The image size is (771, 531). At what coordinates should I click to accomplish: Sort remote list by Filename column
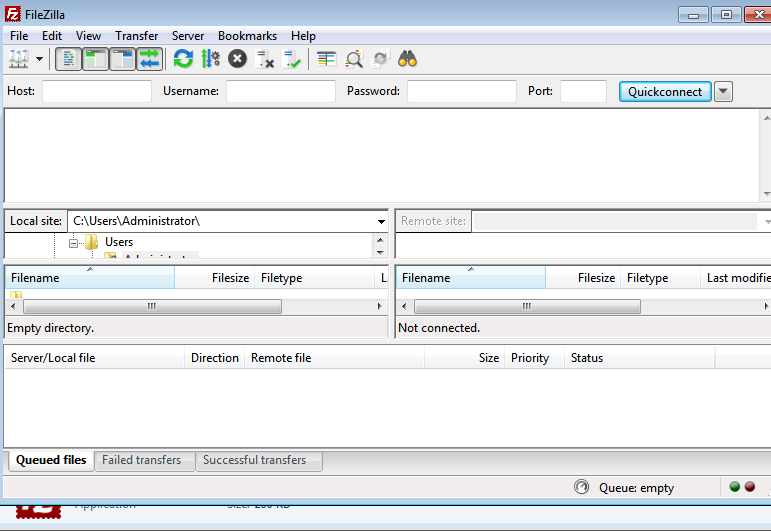click(471, 278)
